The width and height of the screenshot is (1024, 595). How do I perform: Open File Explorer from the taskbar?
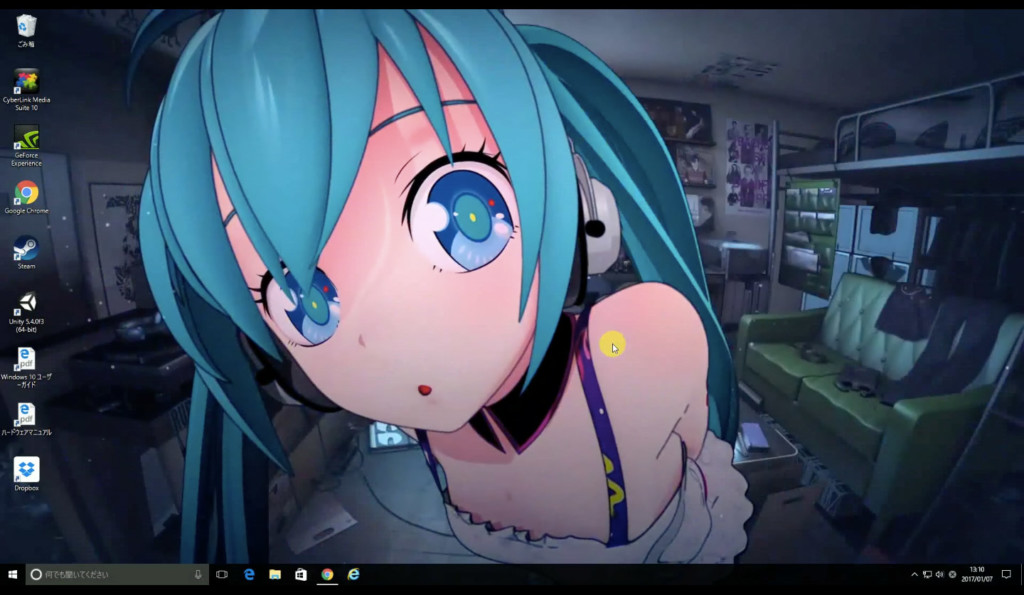pos(275,574)
